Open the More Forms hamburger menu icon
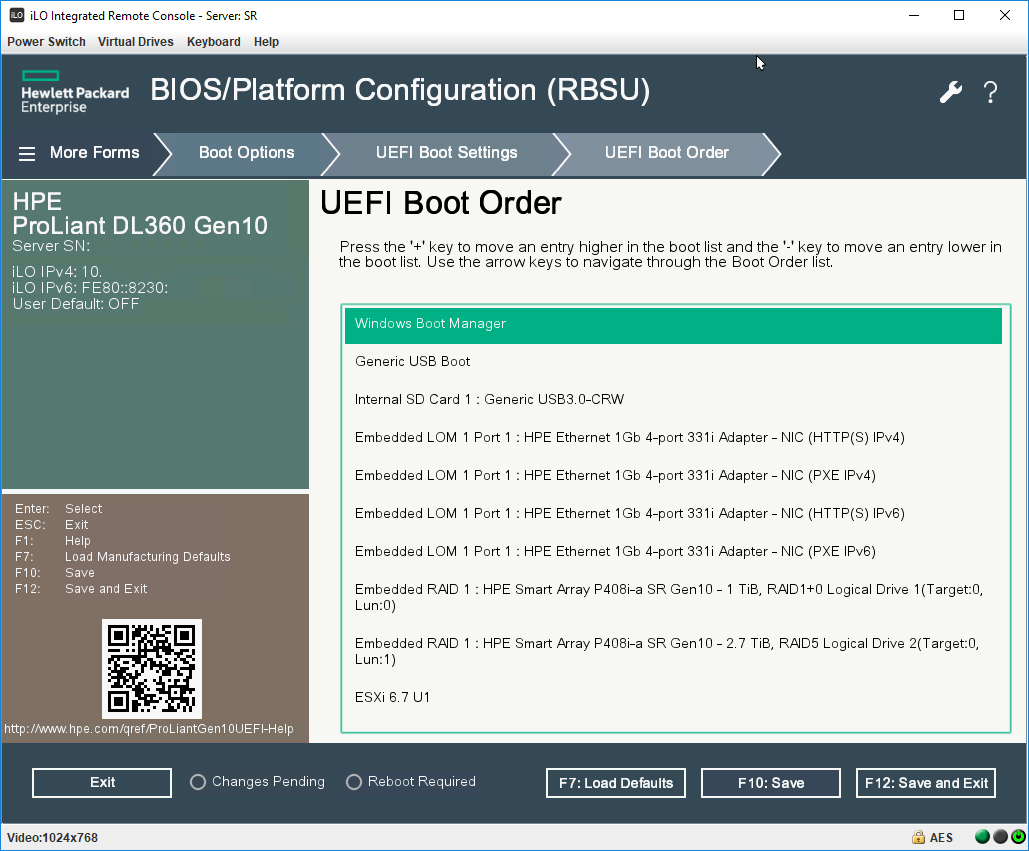 [x=27, y=154]
